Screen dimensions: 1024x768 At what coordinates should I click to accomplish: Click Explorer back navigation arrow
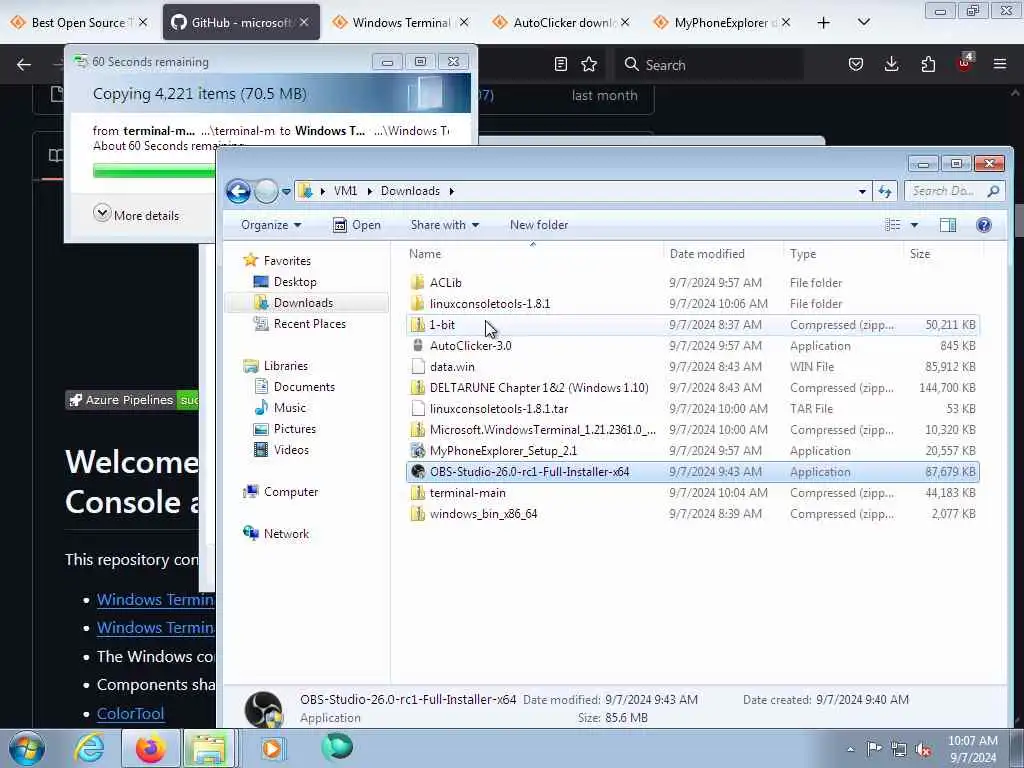point(238,191)
